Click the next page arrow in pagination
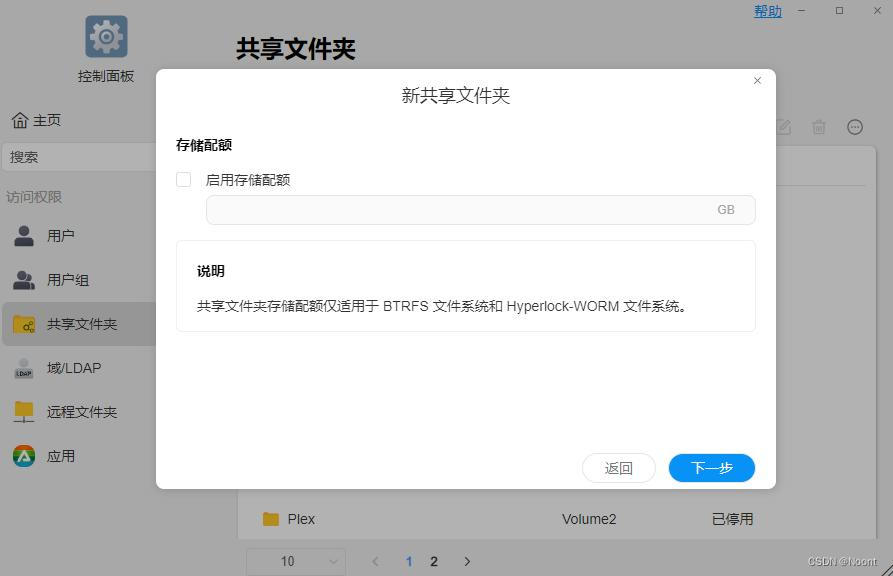 (x=467, y=561)
